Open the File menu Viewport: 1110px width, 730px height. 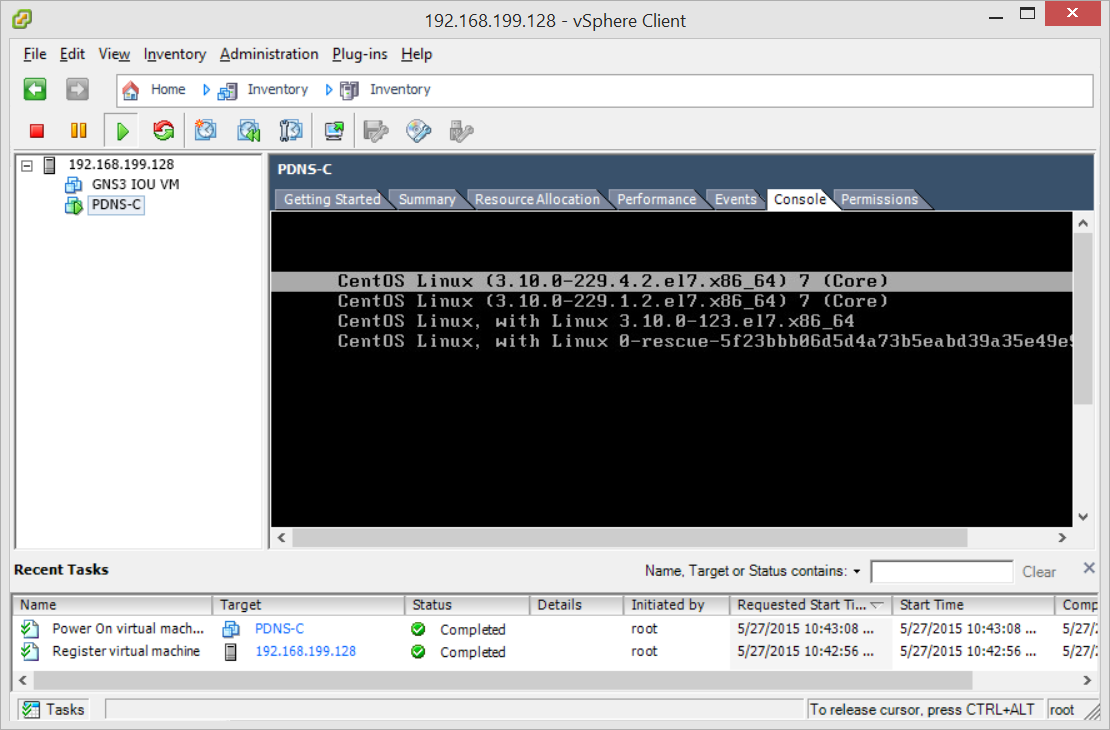coord(35,54)
